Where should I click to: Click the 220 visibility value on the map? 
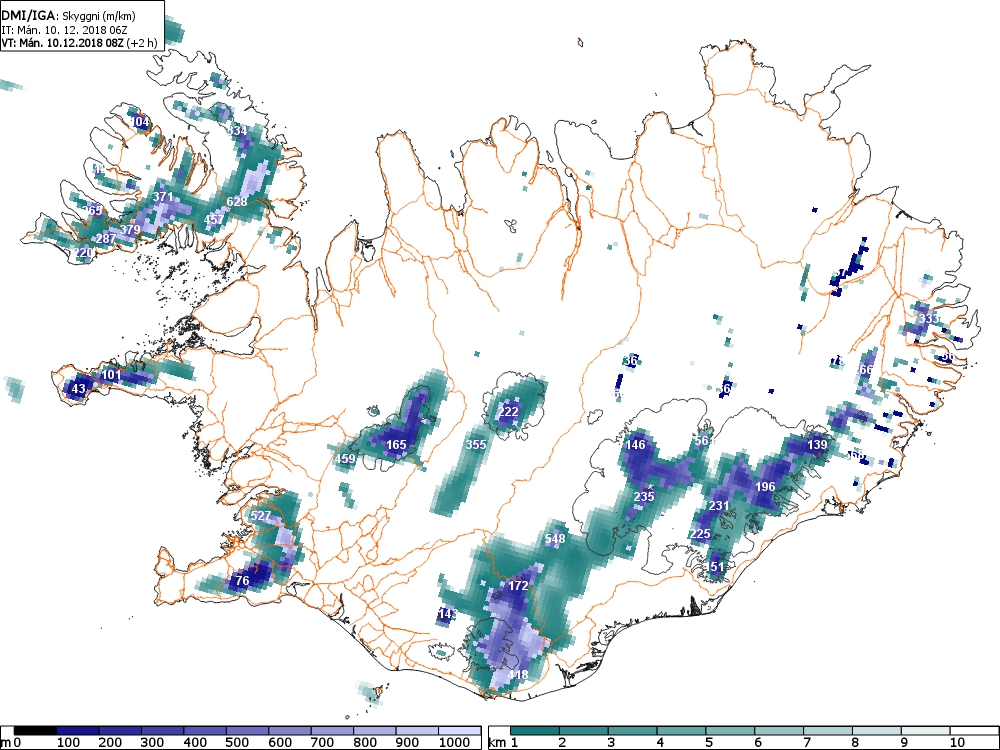coord(84,253)
